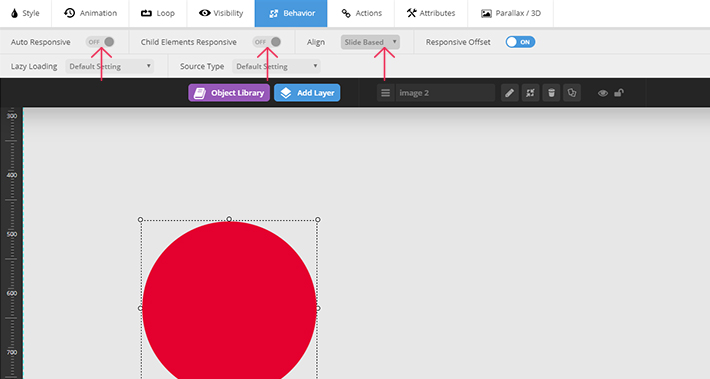Viewport: 710px width, 379px height.
Task: Turn off the Responsive Offset switch
Action: [520, 42]
